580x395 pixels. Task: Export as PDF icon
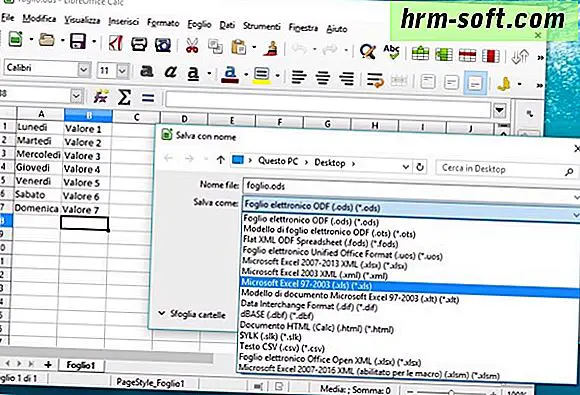click(116, 44)
